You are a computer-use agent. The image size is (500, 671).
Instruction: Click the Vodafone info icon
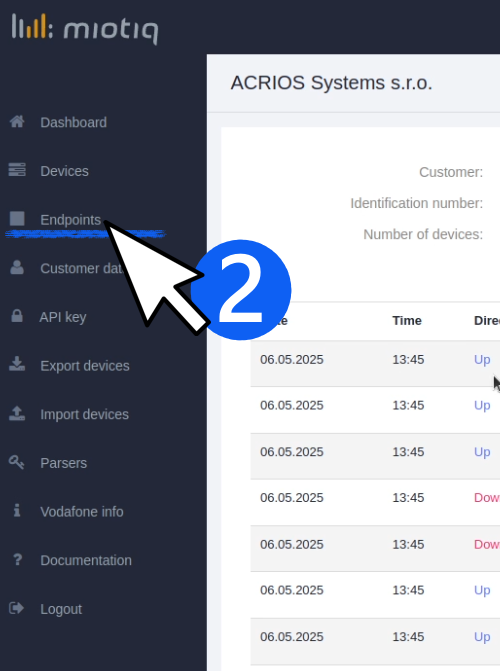[17, 511]
